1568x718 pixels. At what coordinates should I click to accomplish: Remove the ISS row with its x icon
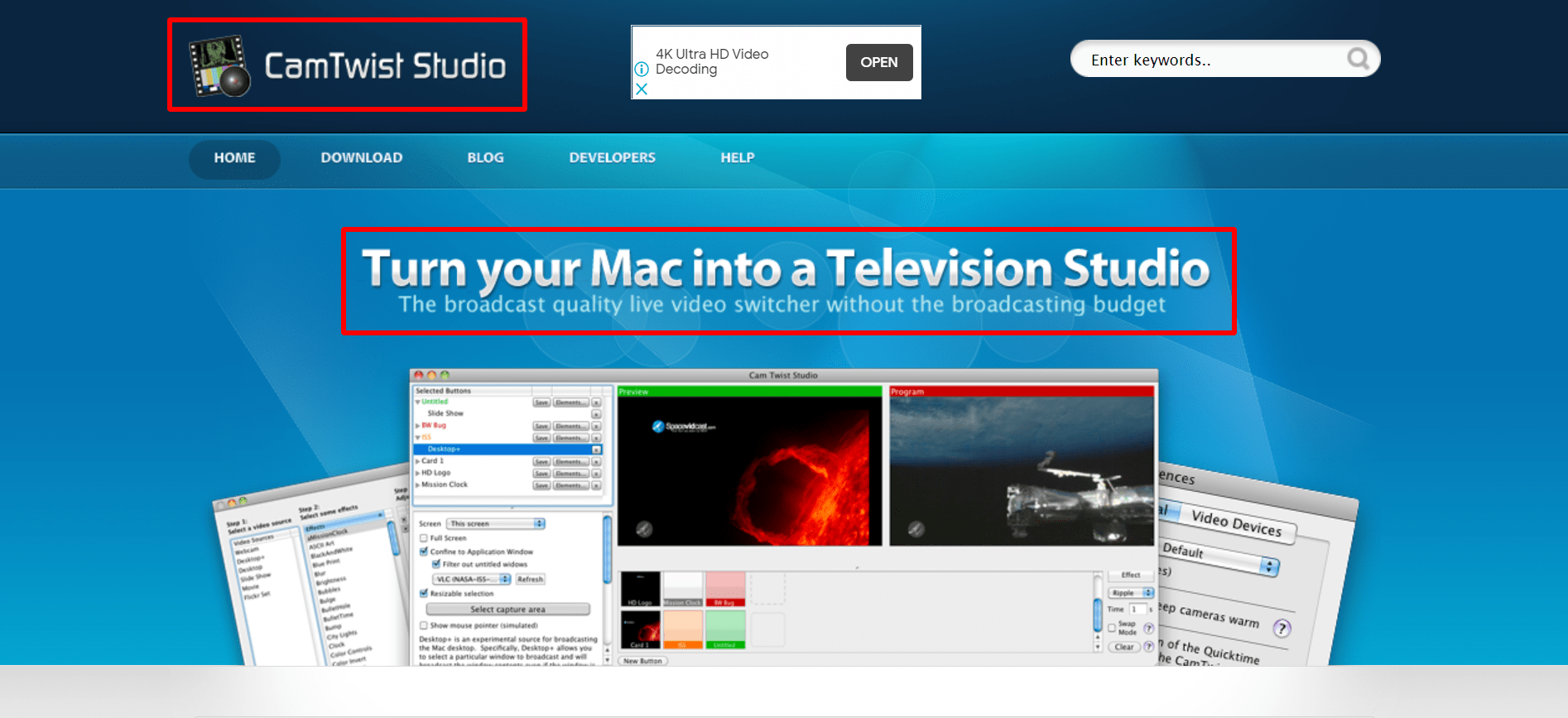coord(596,438)
